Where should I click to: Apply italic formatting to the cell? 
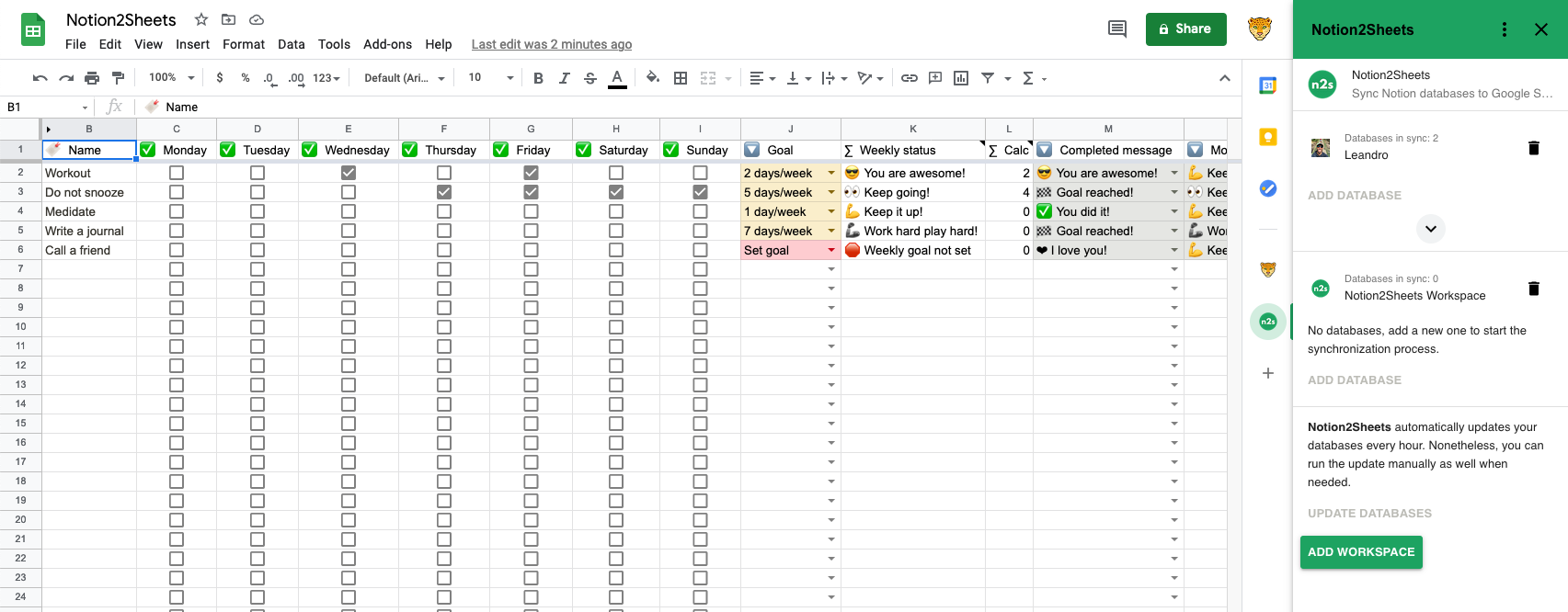tap(565, 78)
